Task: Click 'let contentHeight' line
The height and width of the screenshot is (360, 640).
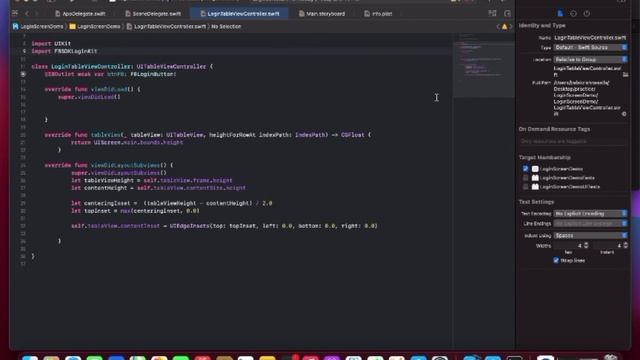Action: [x=158, y=188]
